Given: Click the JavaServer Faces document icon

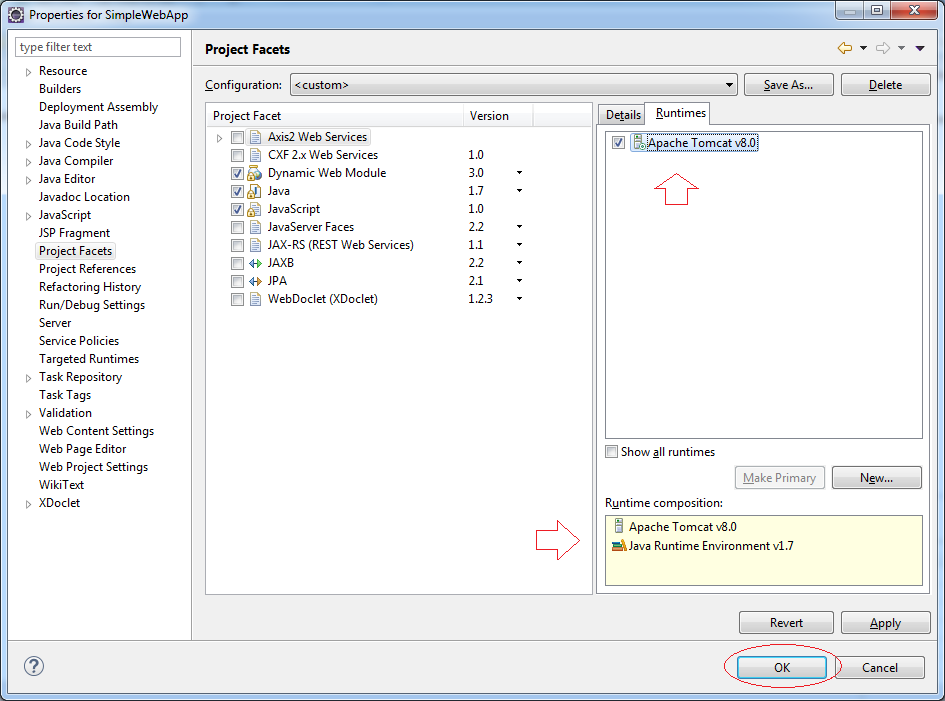Looking at the screenshot, I should coord(256,227).
